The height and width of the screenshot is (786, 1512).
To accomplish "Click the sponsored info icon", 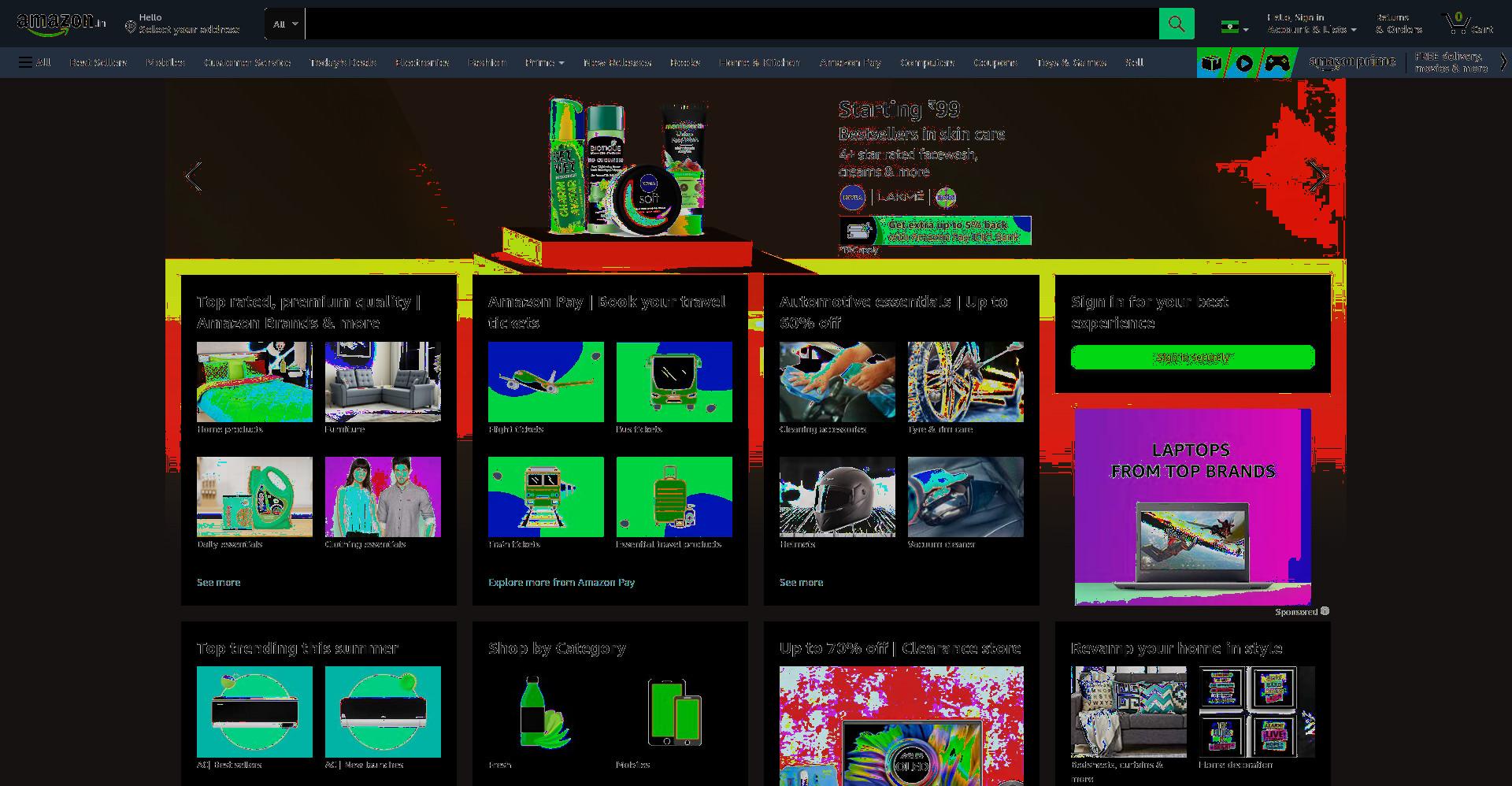I will pyautogui.click(x=1325, y=611).
